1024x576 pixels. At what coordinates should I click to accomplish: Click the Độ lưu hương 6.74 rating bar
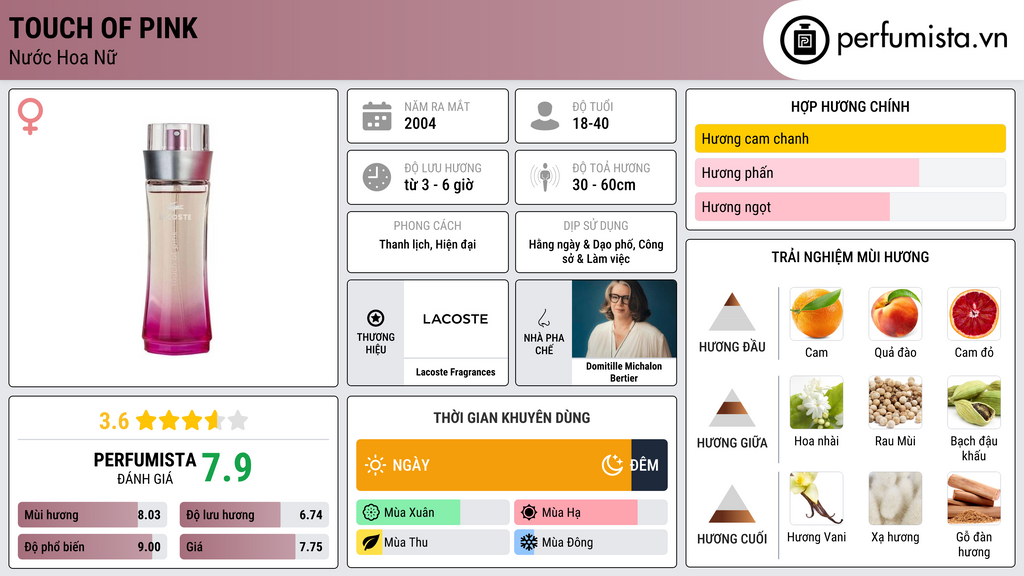tap(254, 515)
